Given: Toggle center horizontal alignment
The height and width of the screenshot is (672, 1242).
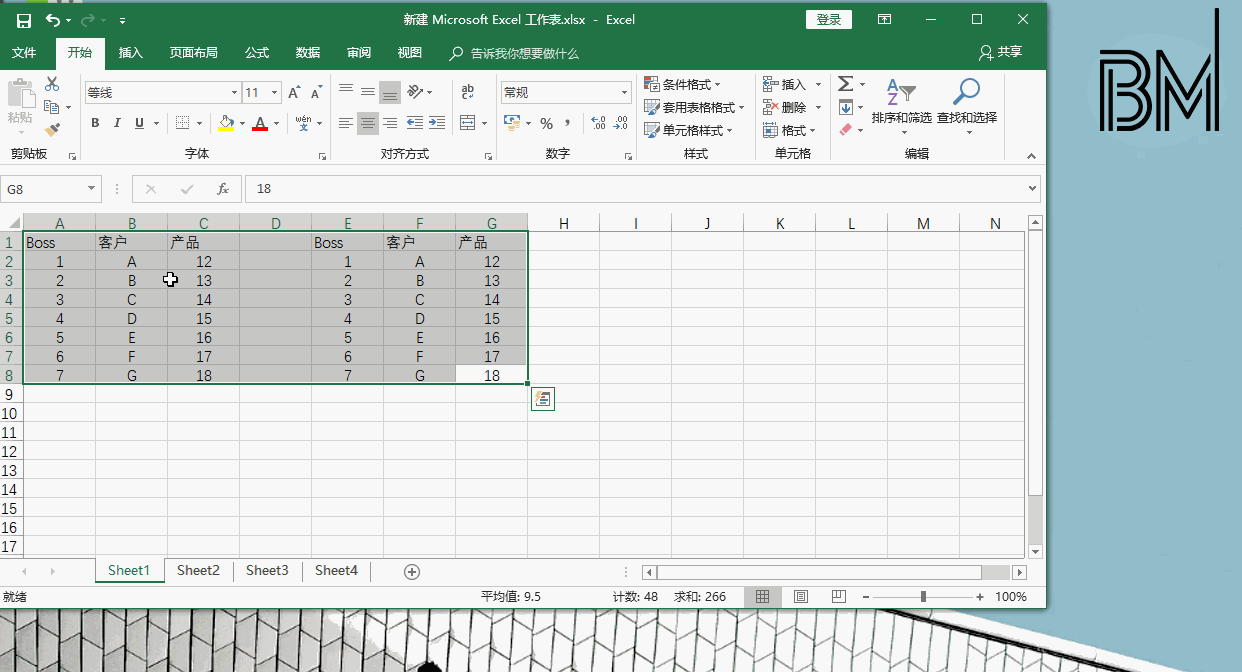Looking at the screenshot, I should 368,123.
